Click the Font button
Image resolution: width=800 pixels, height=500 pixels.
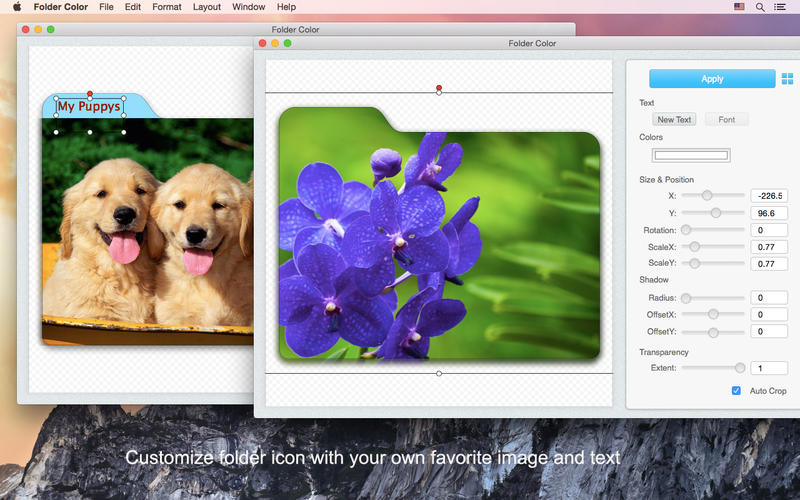[727, 119]
